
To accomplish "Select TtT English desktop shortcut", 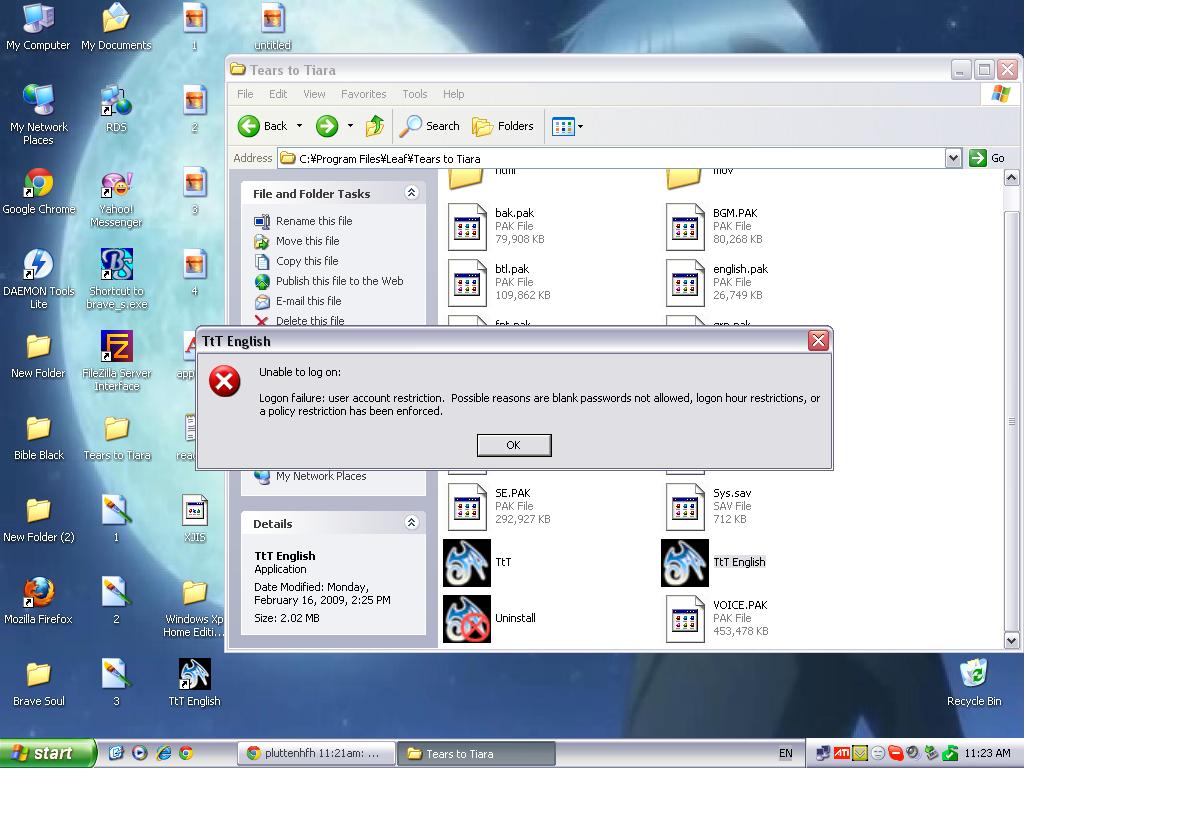I will (194, 682).
